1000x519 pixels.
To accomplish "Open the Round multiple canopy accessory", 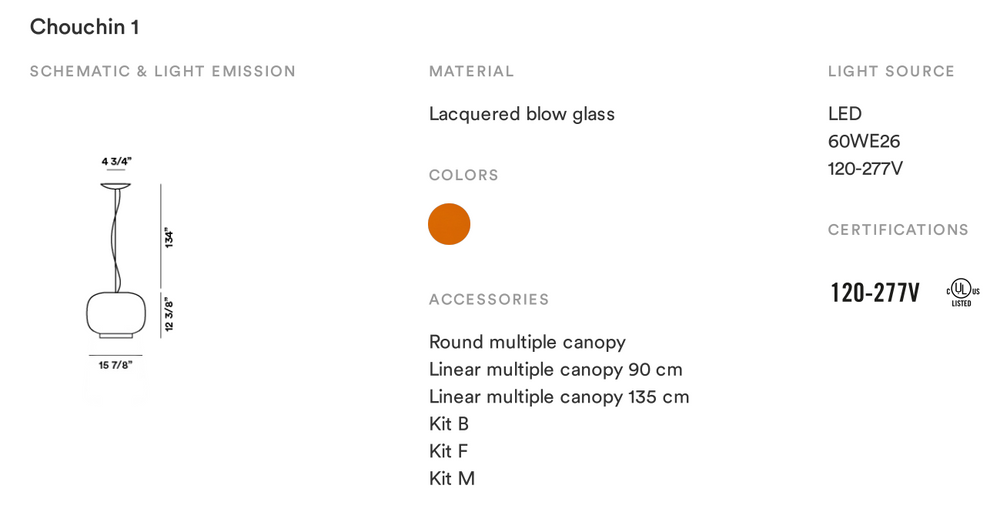I will tap(527, 342).
